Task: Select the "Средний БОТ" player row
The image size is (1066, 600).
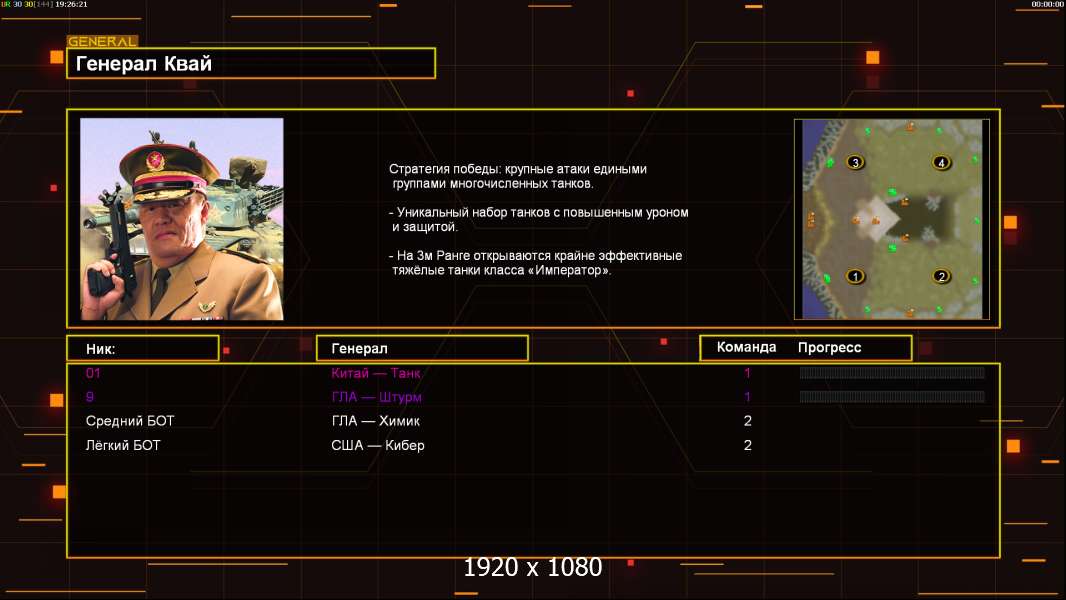Action: tap(533, 421)
